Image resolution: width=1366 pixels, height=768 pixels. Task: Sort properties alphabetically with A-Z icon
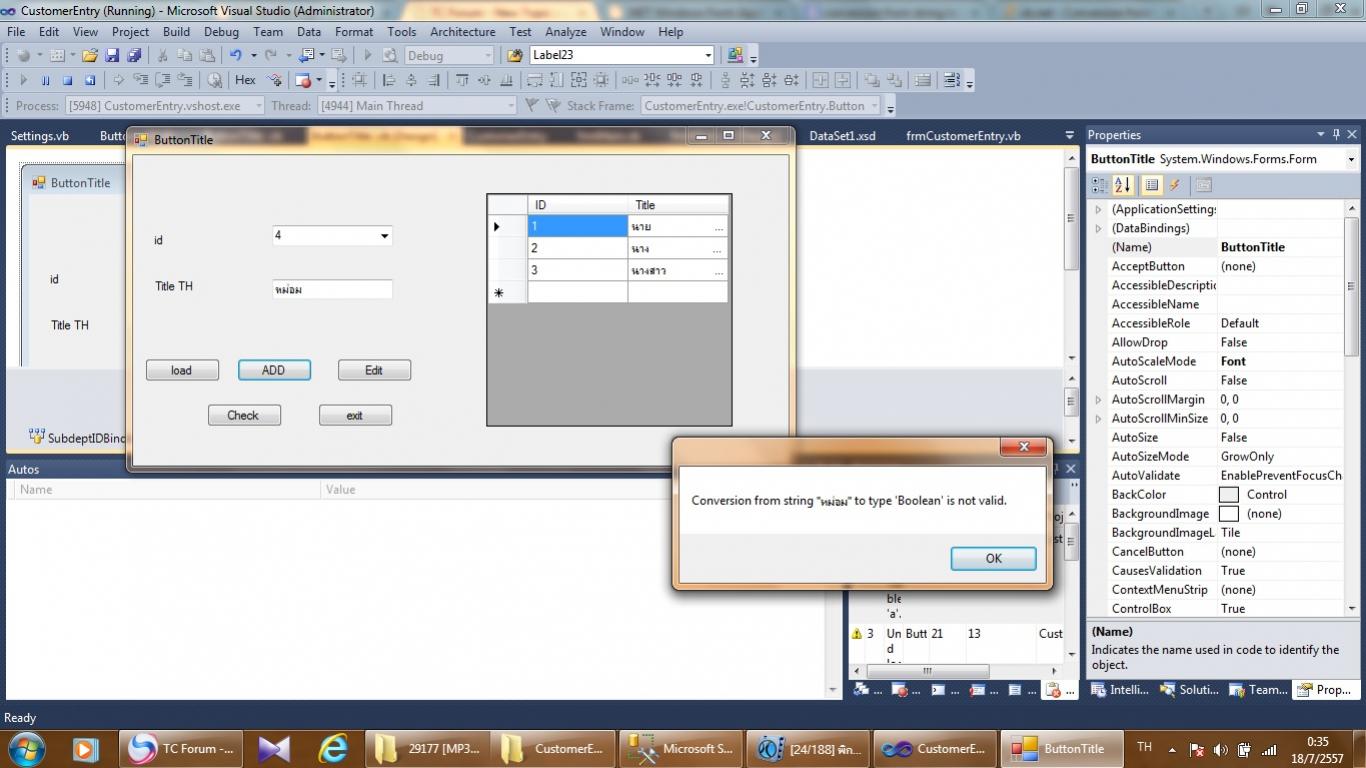coord(1123,185)
